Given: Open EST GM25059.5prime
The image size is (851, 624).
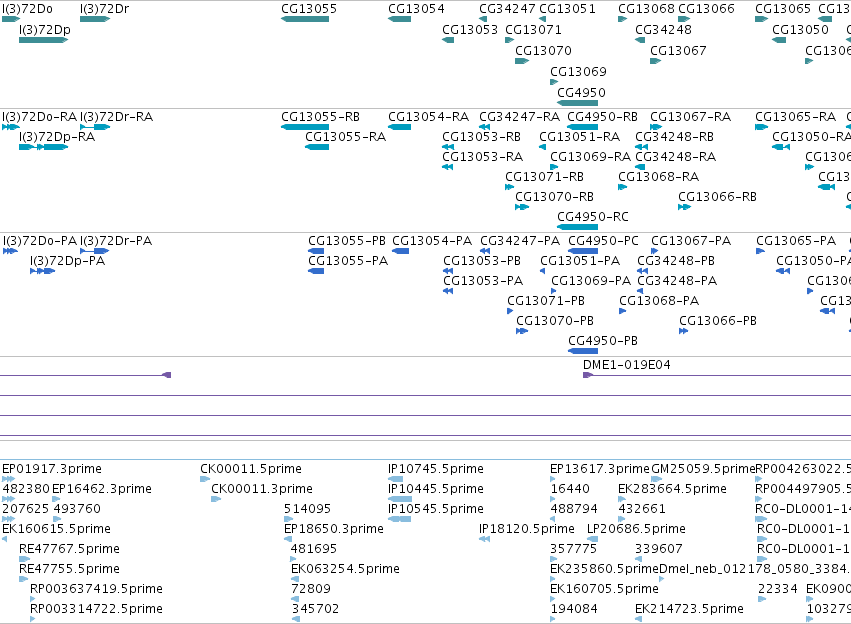Looking at the screenshot, I should tap(656, 479).
